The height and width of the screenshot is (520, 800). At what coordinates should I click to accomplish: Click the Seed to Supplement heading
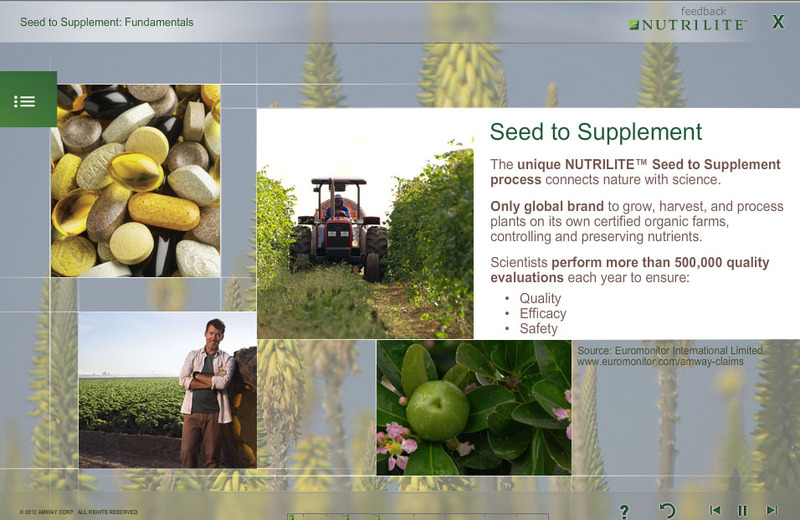pos(596,132)
